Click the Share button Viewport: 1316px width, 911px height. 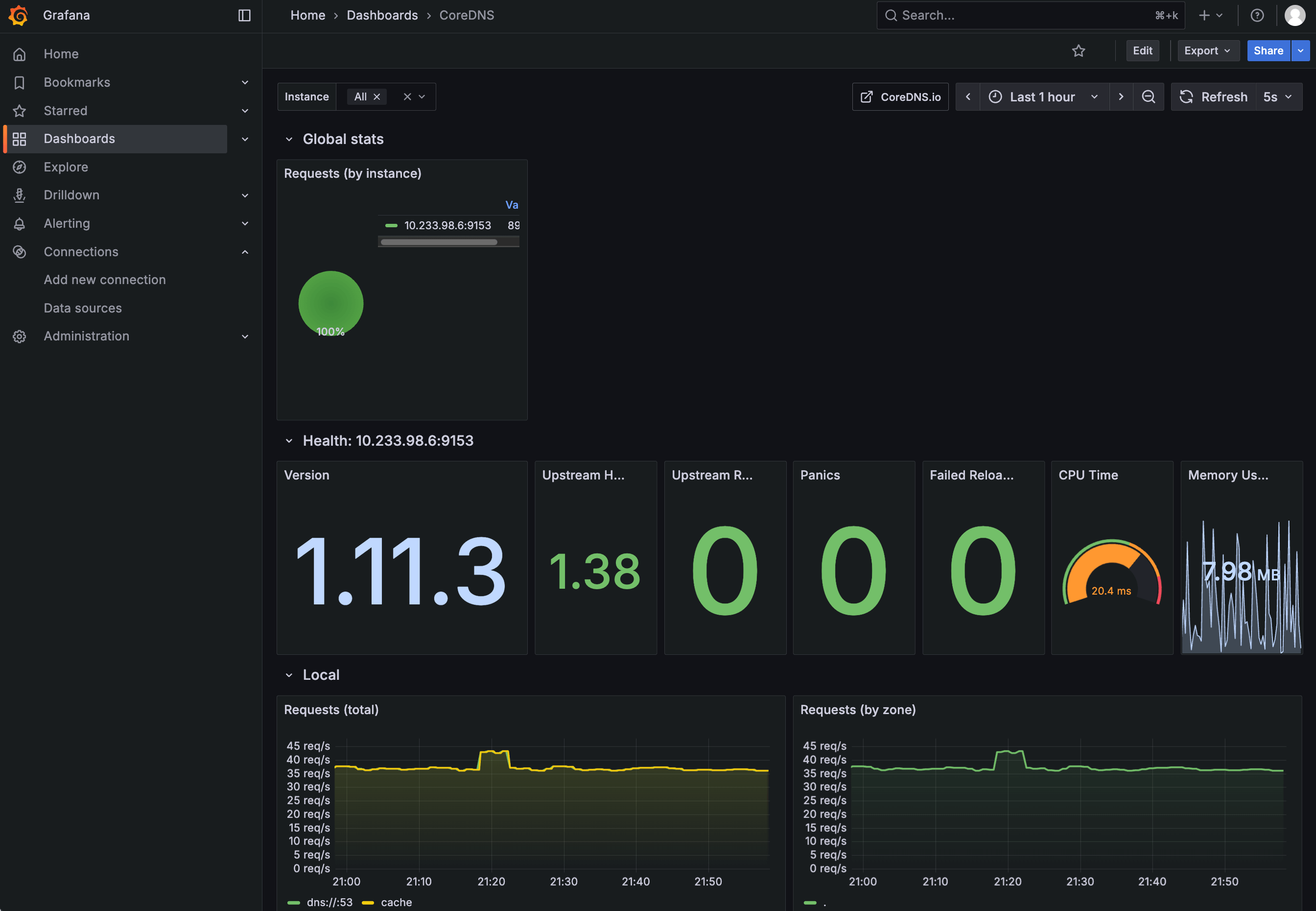tap(1268, 51)
